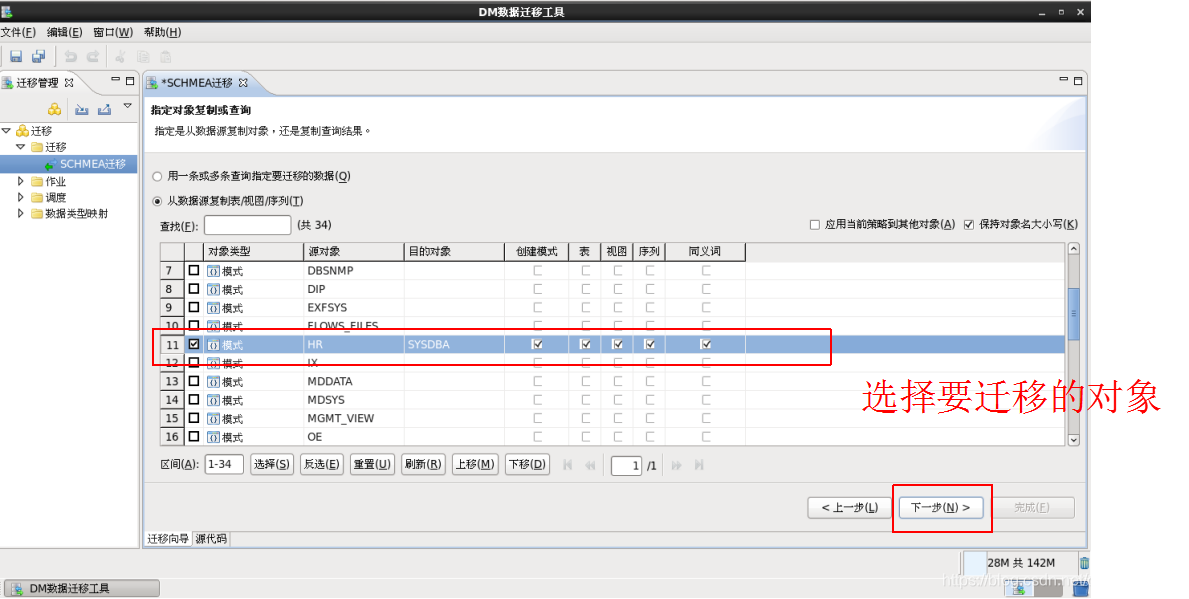Toggle 保持对象名大小写 checkbox

tap(968, 224)
